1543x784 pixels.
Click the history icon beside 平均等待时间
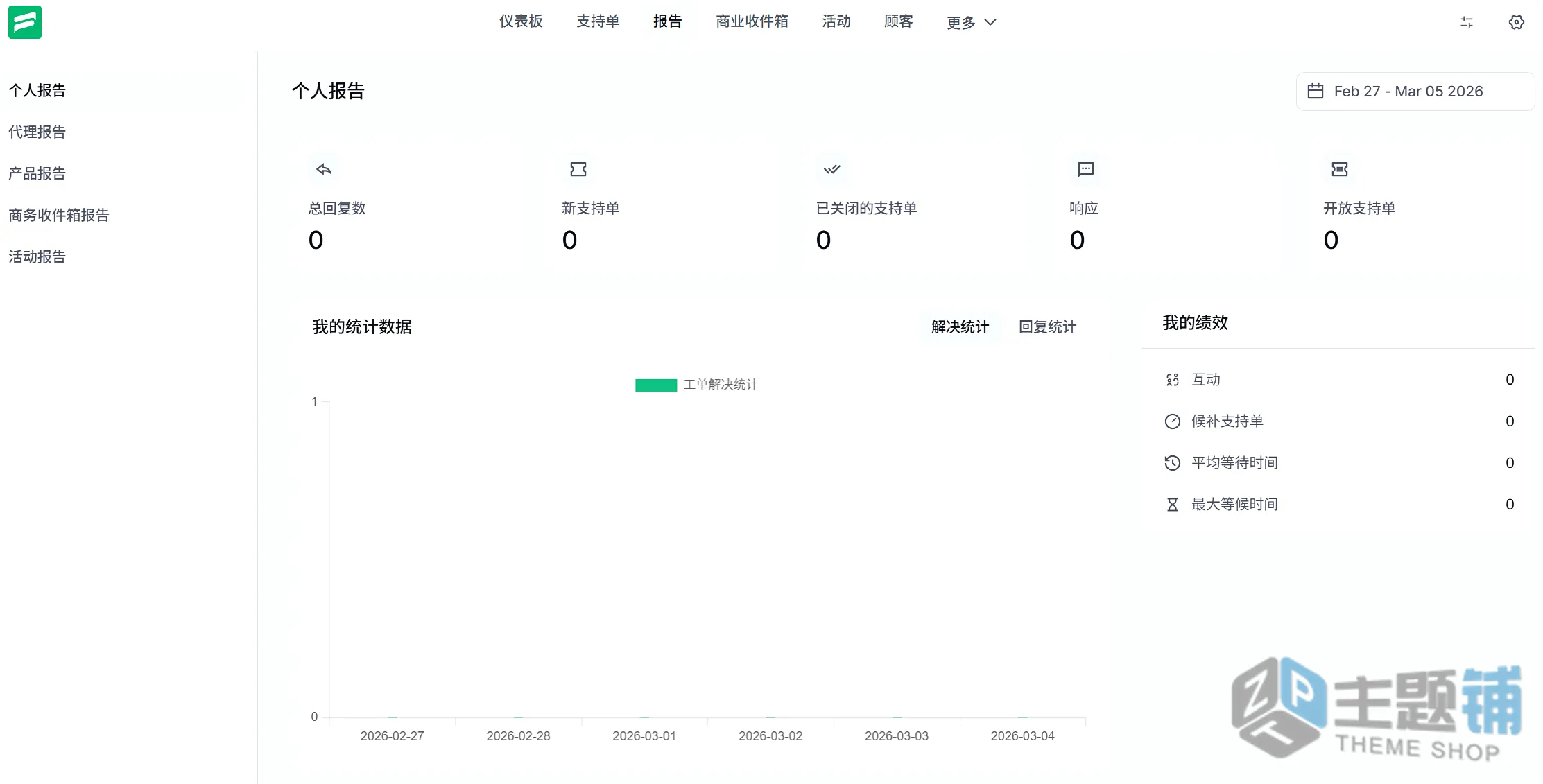[1173, 463]
